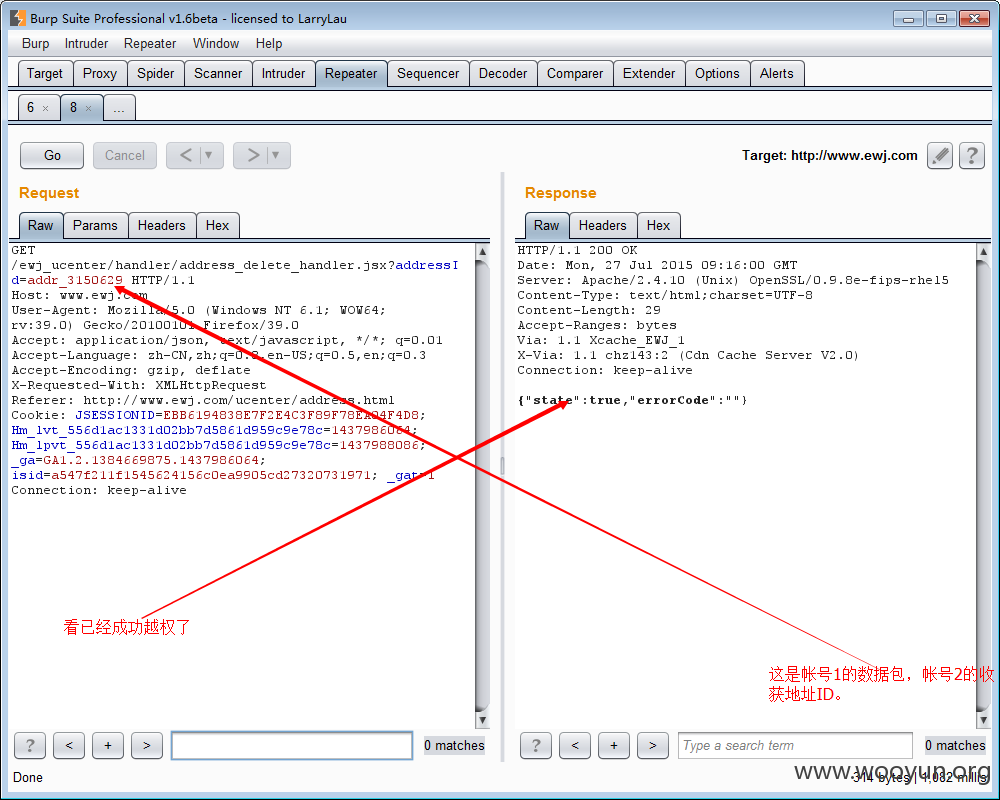Switch to the Sequencer tab
Screen dimensions: 1000x800
click(428, 73)
